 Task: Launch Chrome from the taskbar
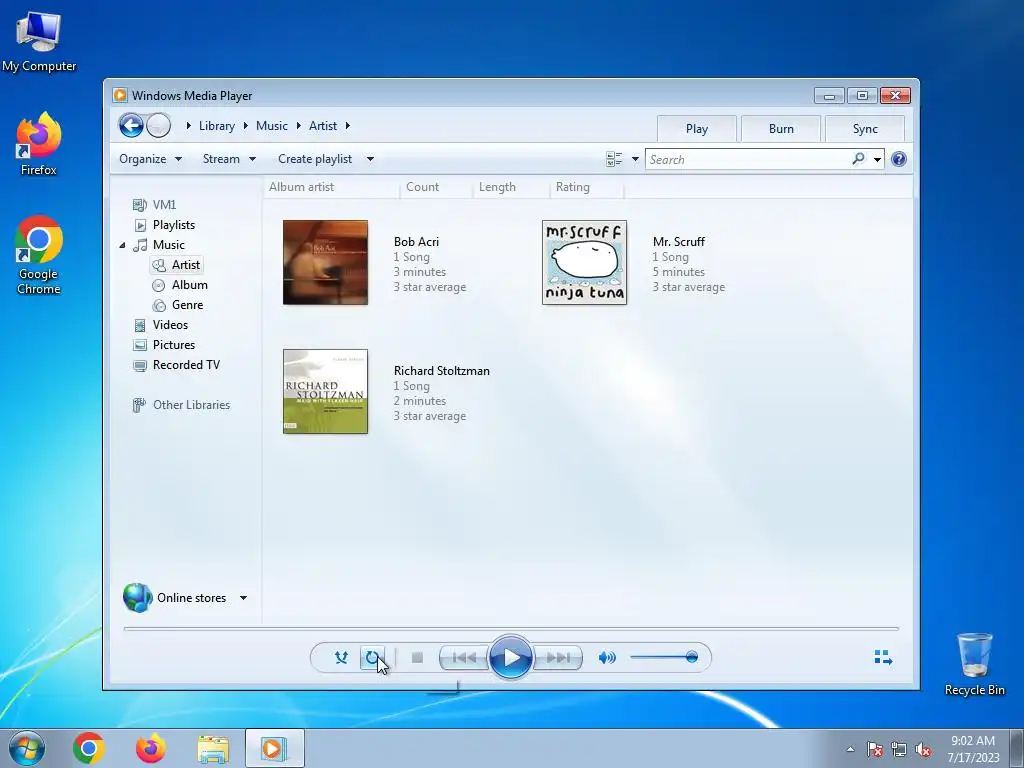coord(89,748)
